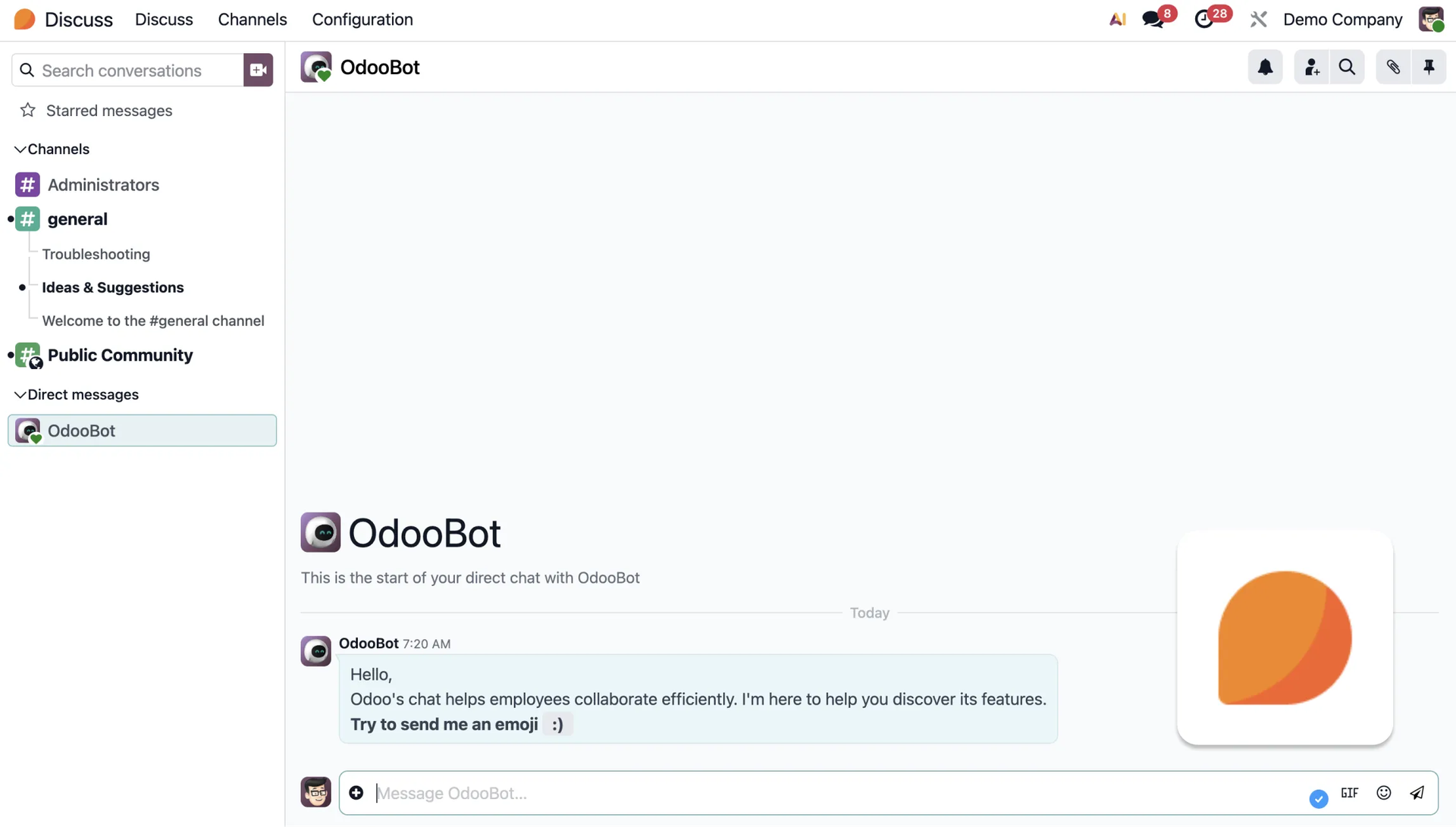1456x827 pixels.
Task: Click the blue checkmark icon in composer
Action: click(1319, 799)
